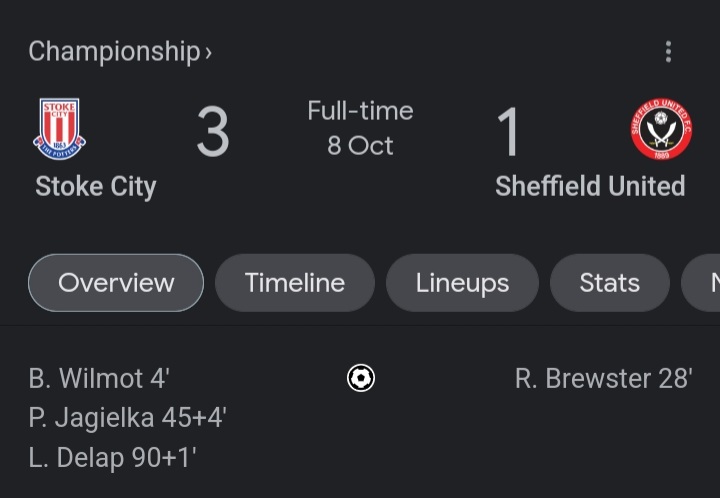Open the Lineups tab

[462, 283]
